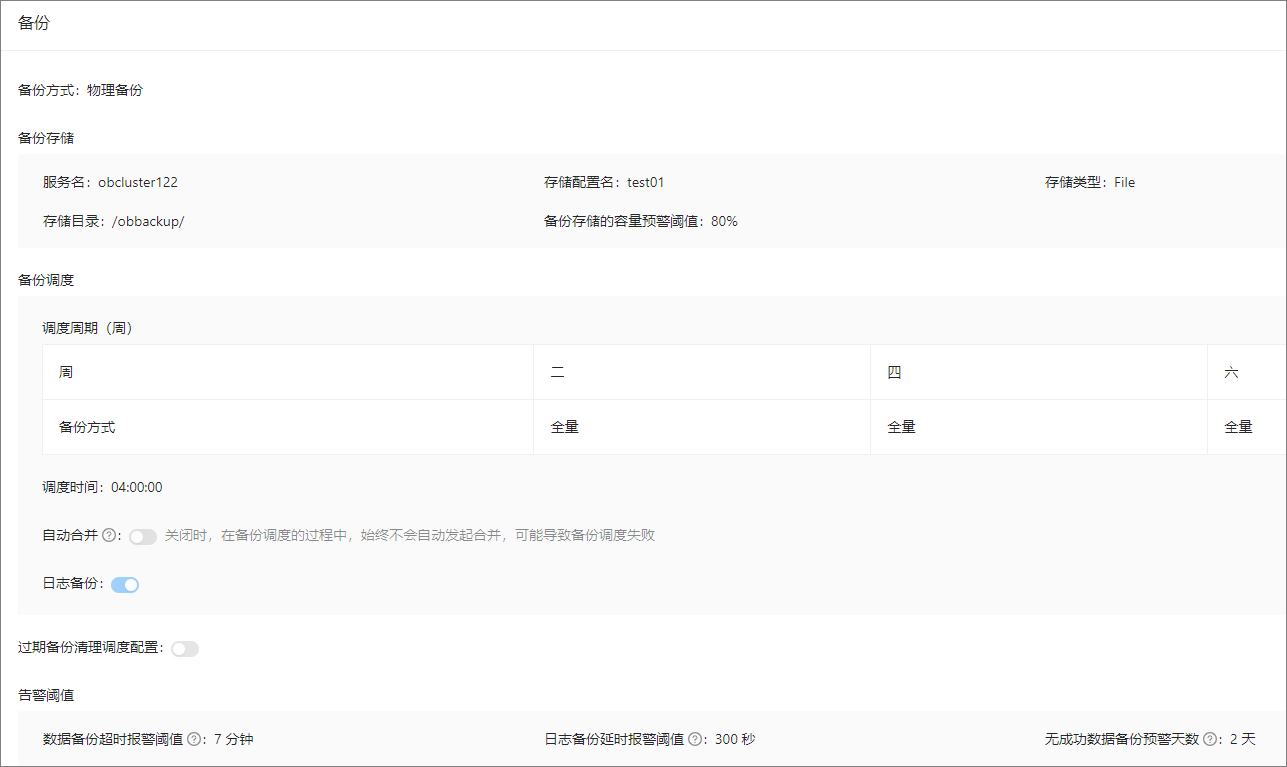Click the 备份方式 row label in table
This screenshot has width=1287, height=767.
point(87,427)
